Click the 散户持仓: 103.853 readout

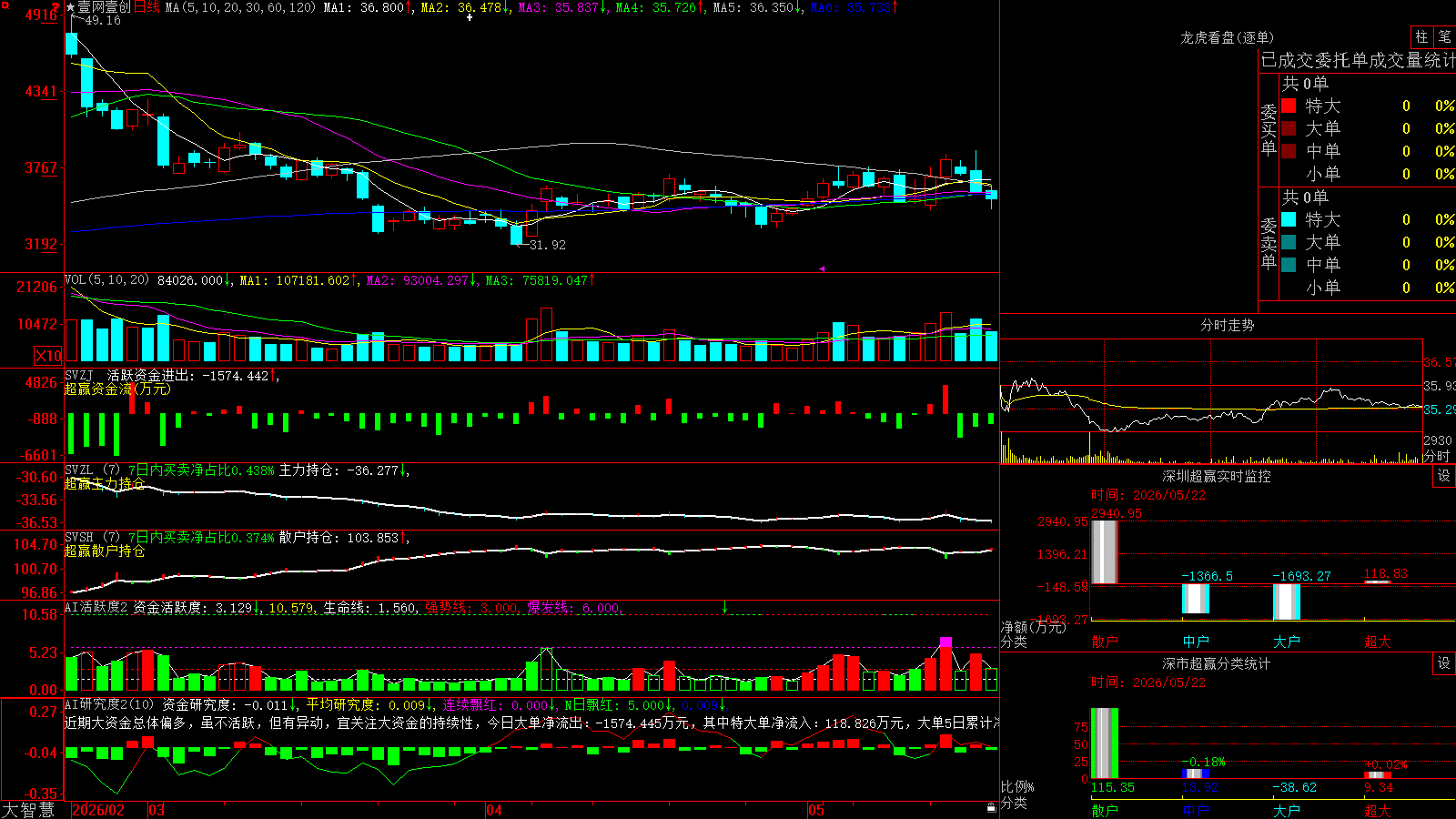tap(339, 538)
